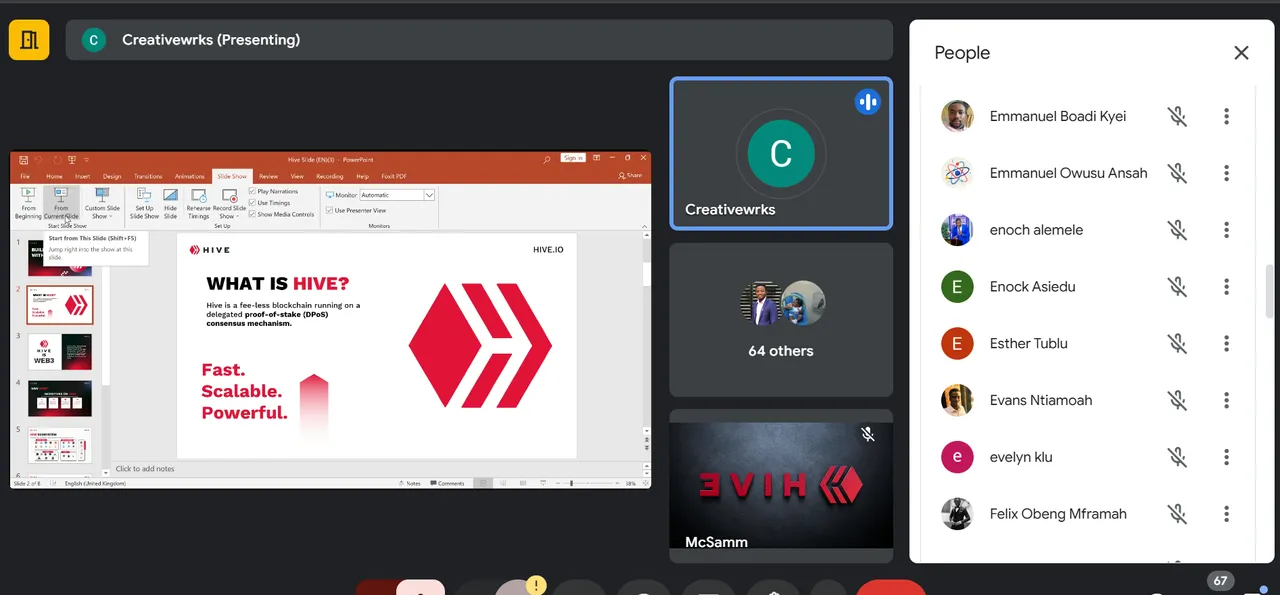Select slide 4 thumbnail in PowerPoint

60,398
